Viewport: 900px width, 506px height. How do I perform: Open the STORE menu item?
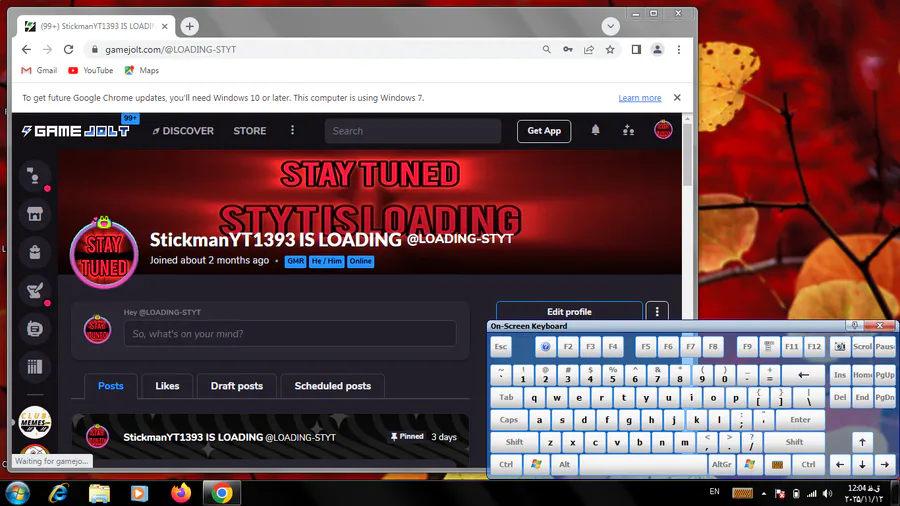pos(250,131)
